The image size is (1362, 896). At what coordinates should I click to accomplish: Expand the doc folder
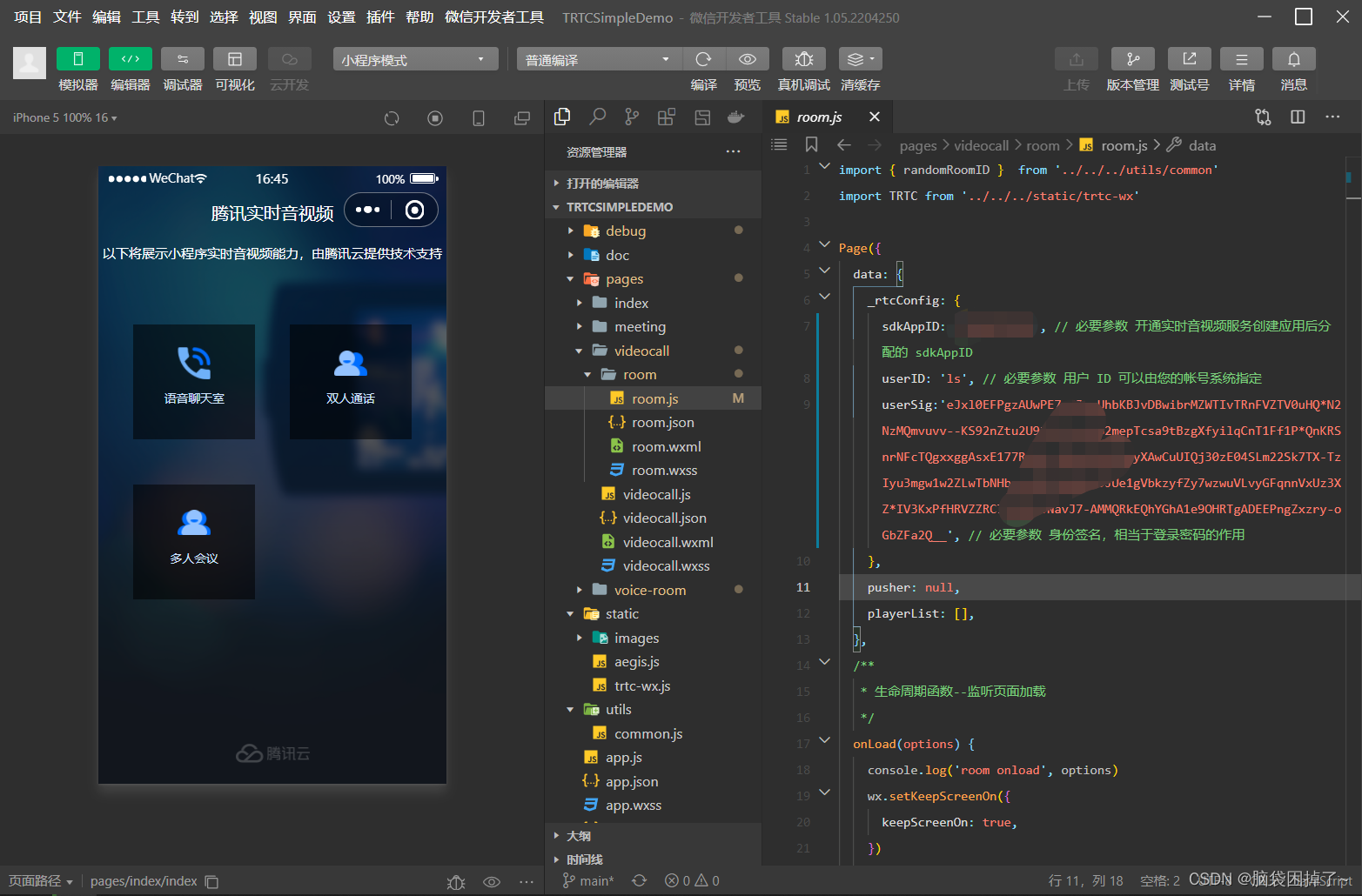click(653, 255)
